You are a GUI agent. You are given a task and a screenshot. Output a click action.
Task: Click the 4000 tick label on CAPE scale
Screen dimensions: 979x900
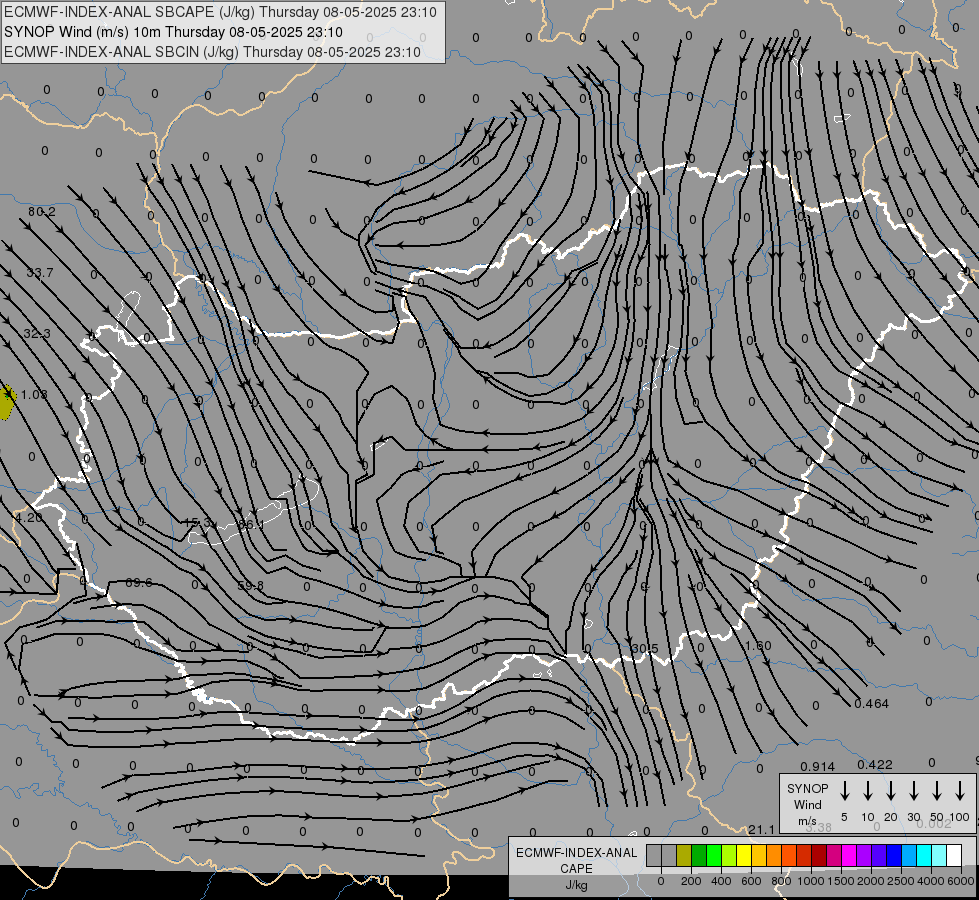click(x=931, y=881)
